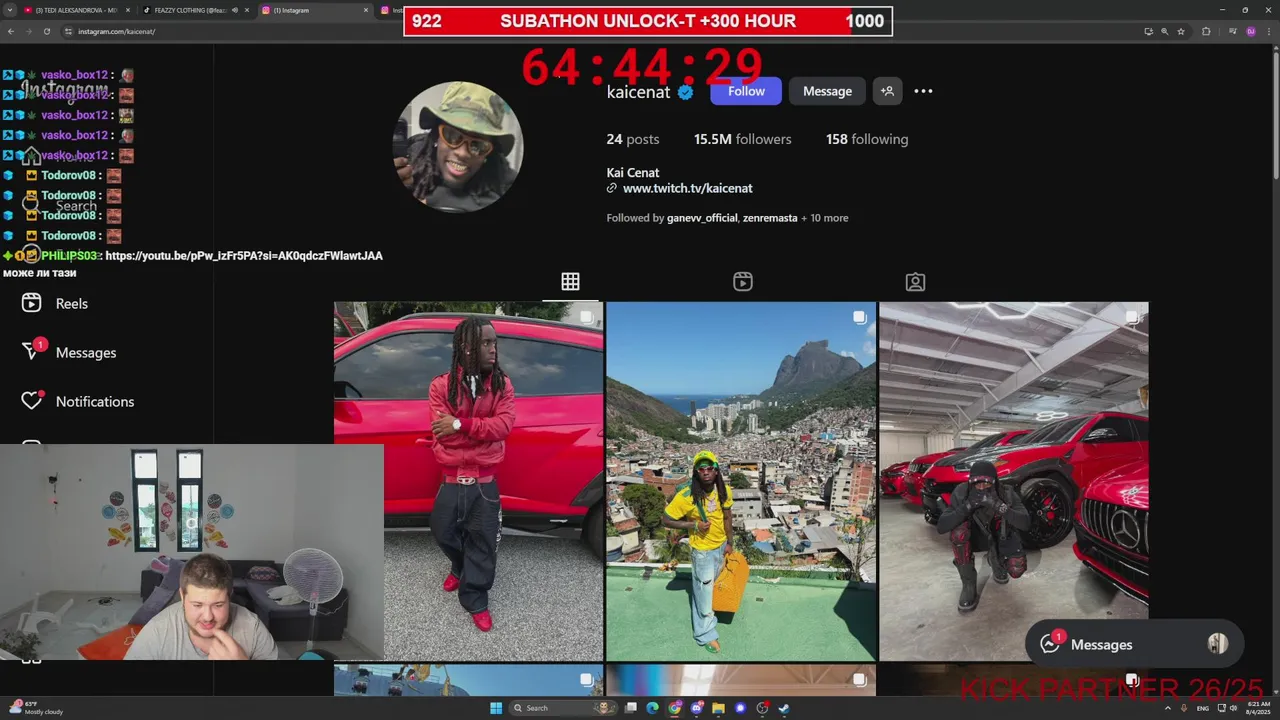
Task: Open the three-dot profile options menu
Action: pyautogui.click(x=923, y=91)
